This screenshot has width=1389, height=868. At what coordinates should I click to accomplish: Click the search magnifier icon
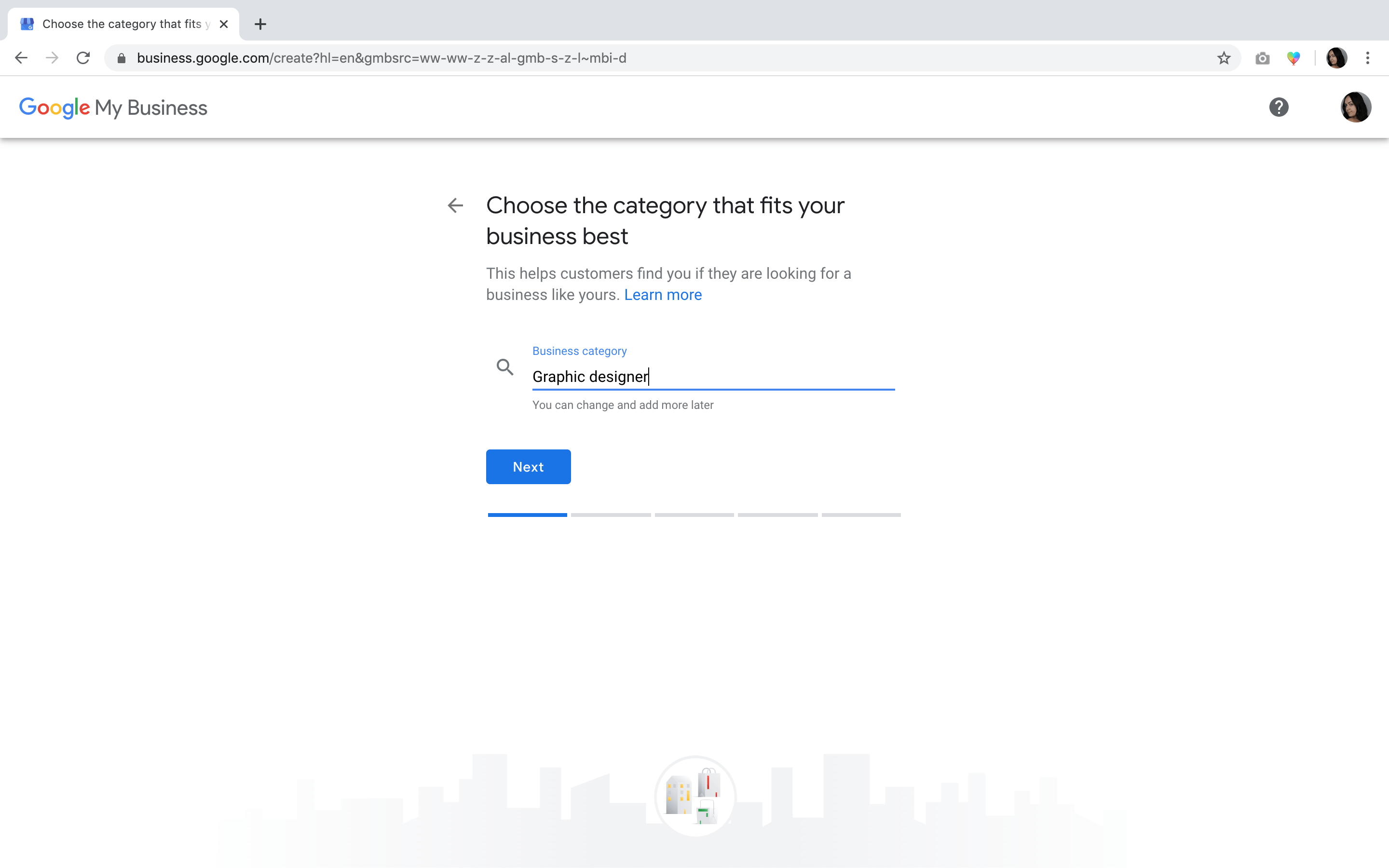coord(504,367)
